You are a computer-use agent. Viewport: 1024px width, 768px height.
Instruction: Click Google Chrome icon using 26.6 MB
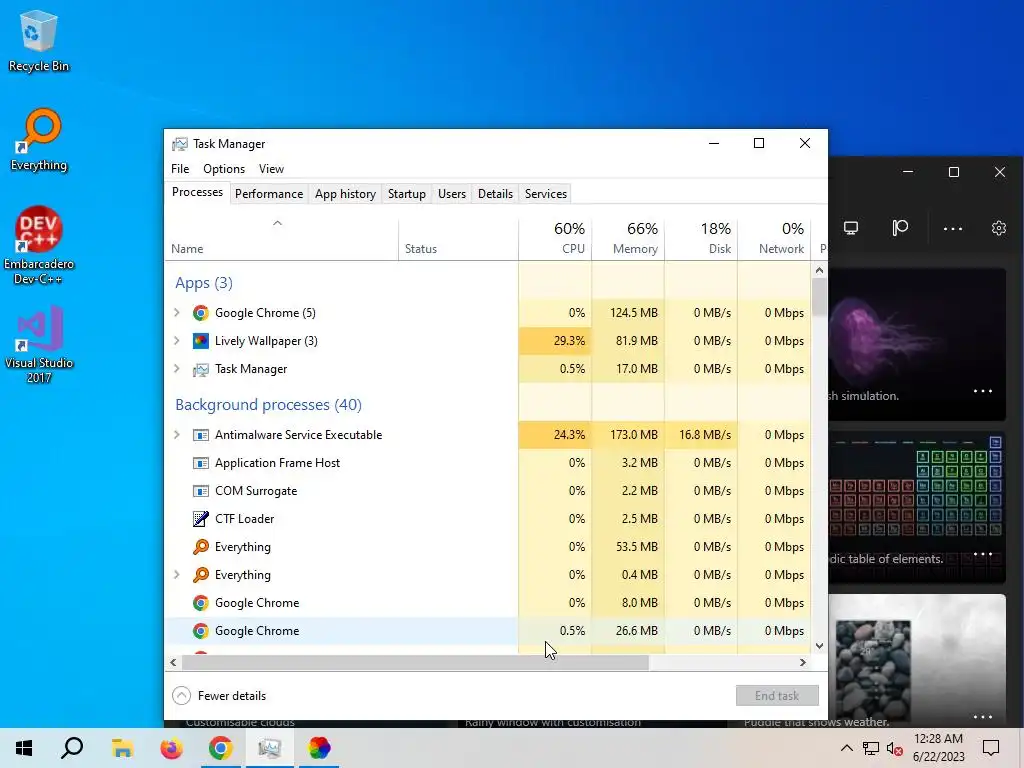(200, 631)
